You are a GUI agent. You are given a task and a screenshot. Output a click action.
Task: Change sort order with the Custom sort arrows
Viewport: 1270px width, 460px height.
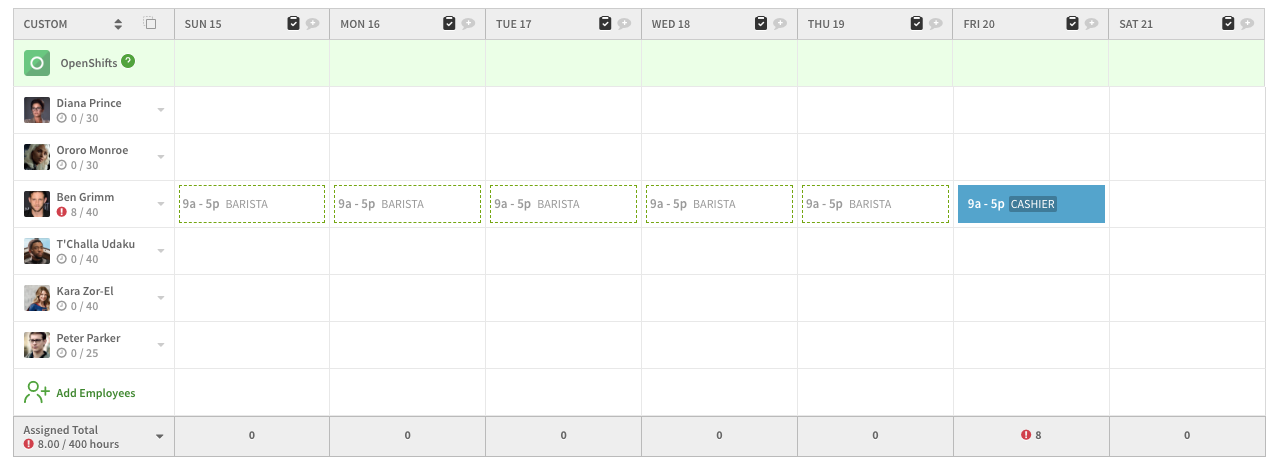click(x=118, y=23)
